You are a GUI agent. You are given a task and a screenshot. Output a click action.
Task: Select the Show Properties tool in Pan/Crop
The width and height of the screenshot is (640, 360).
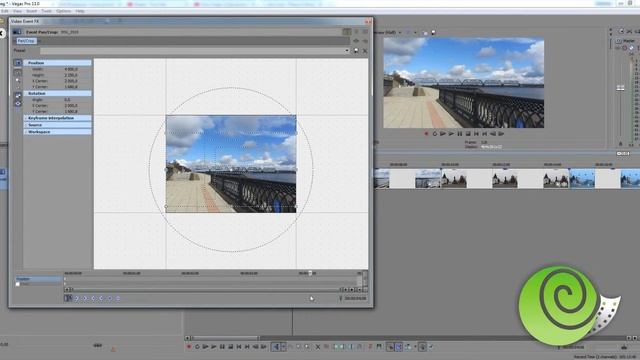click(x=18, y=62)
